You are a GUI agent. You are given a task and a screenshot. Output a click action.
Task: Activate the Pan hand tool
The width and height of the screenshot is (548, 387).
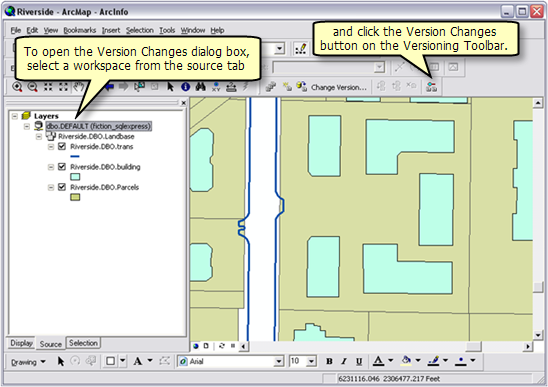click(x=78, y=87)
